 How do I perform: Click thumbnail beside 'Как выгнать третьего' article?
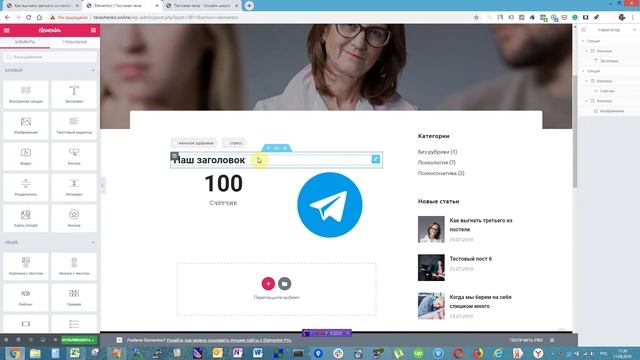point(431,229)
